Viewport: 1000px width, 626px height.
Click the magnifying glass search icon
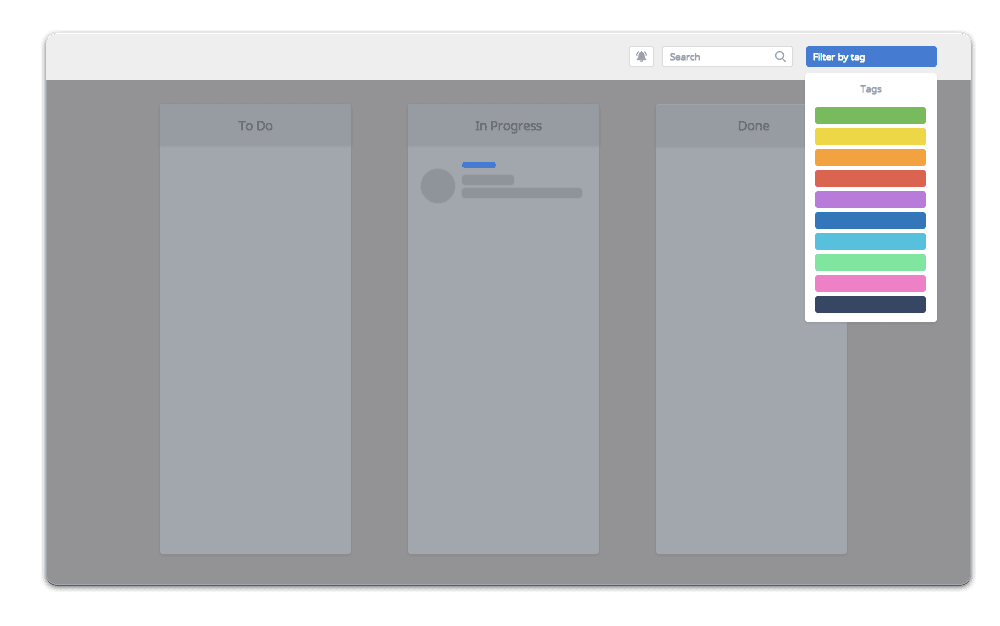(780, 57)
